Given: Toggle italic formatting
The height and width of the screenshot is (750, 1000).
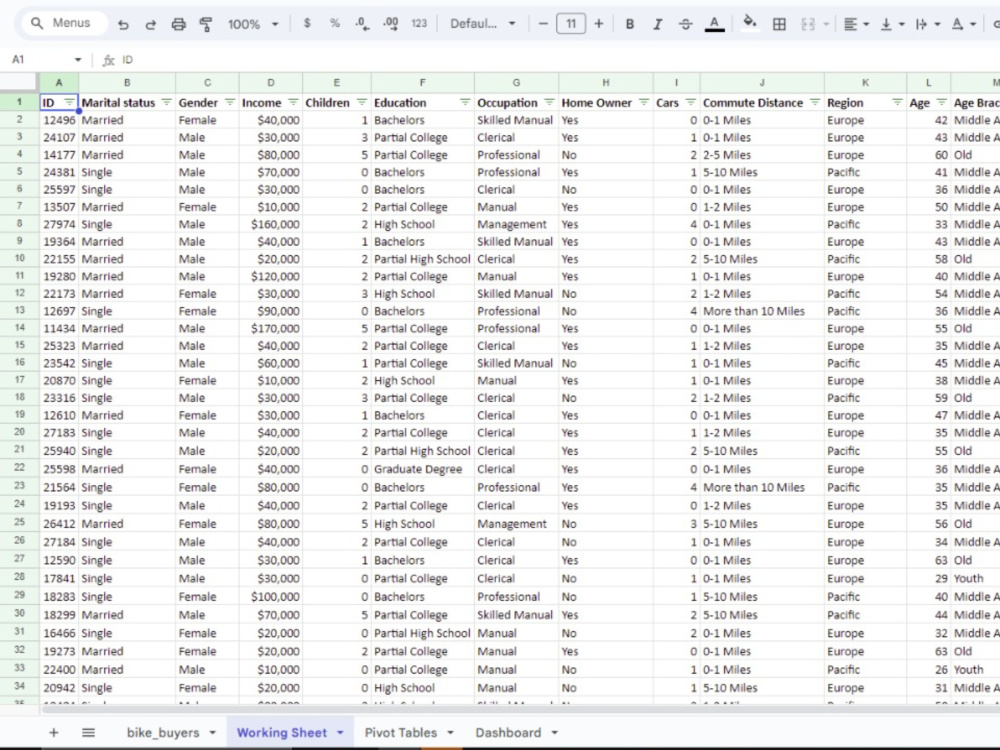Looking at the screenshot, I should tap(657, 24).
